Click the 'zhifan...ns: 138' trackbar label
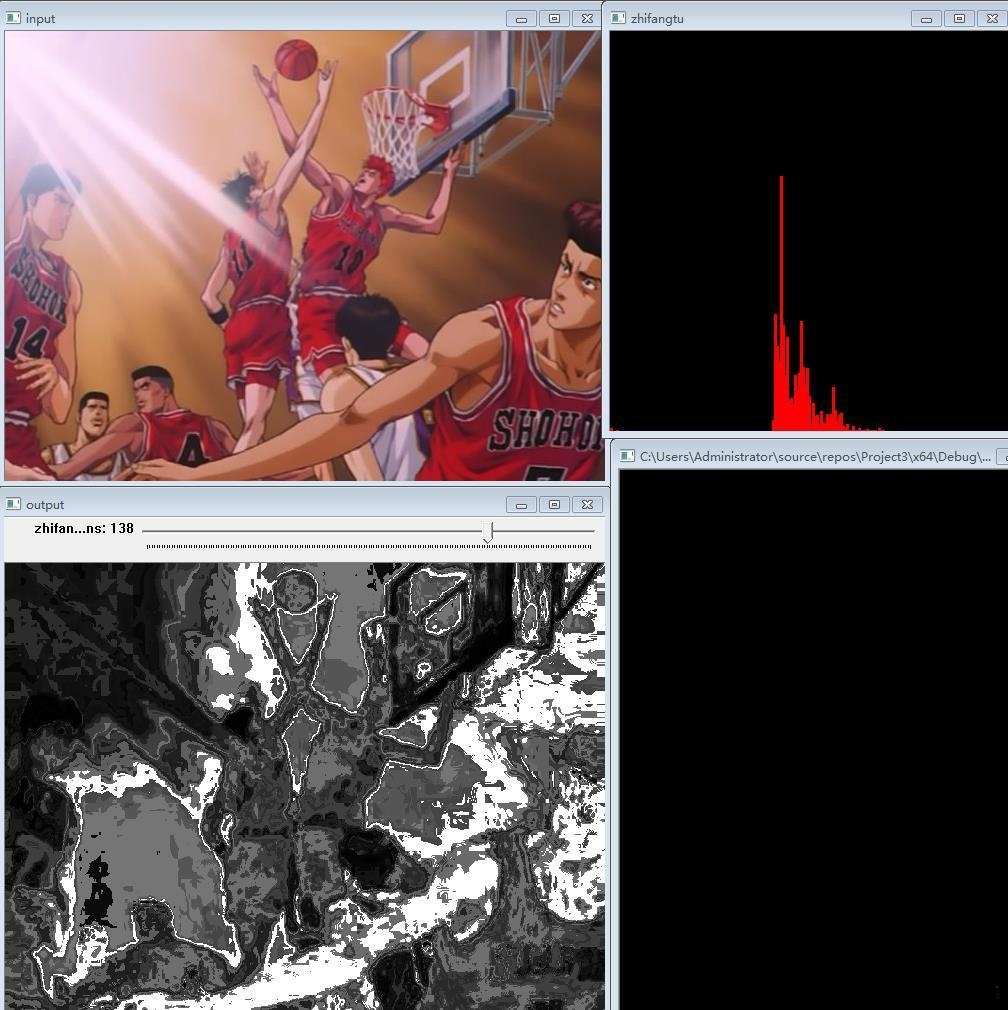The height and width of the screenshot is (1010, 1008). [x=84, y=528]
